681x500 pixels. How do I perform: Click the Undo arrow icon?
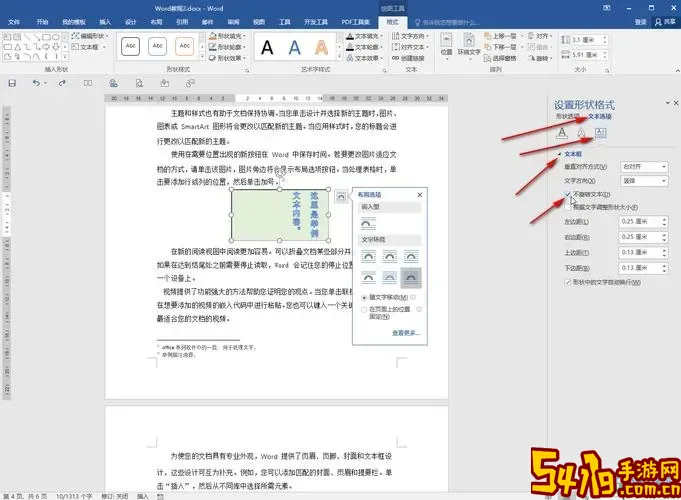[x=36, y=83]
